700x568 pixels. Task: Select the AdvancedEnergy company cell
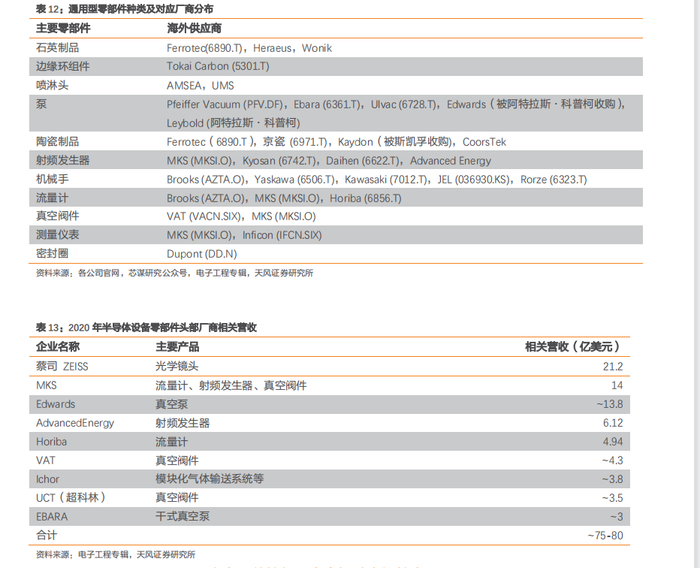click(75, 423)
